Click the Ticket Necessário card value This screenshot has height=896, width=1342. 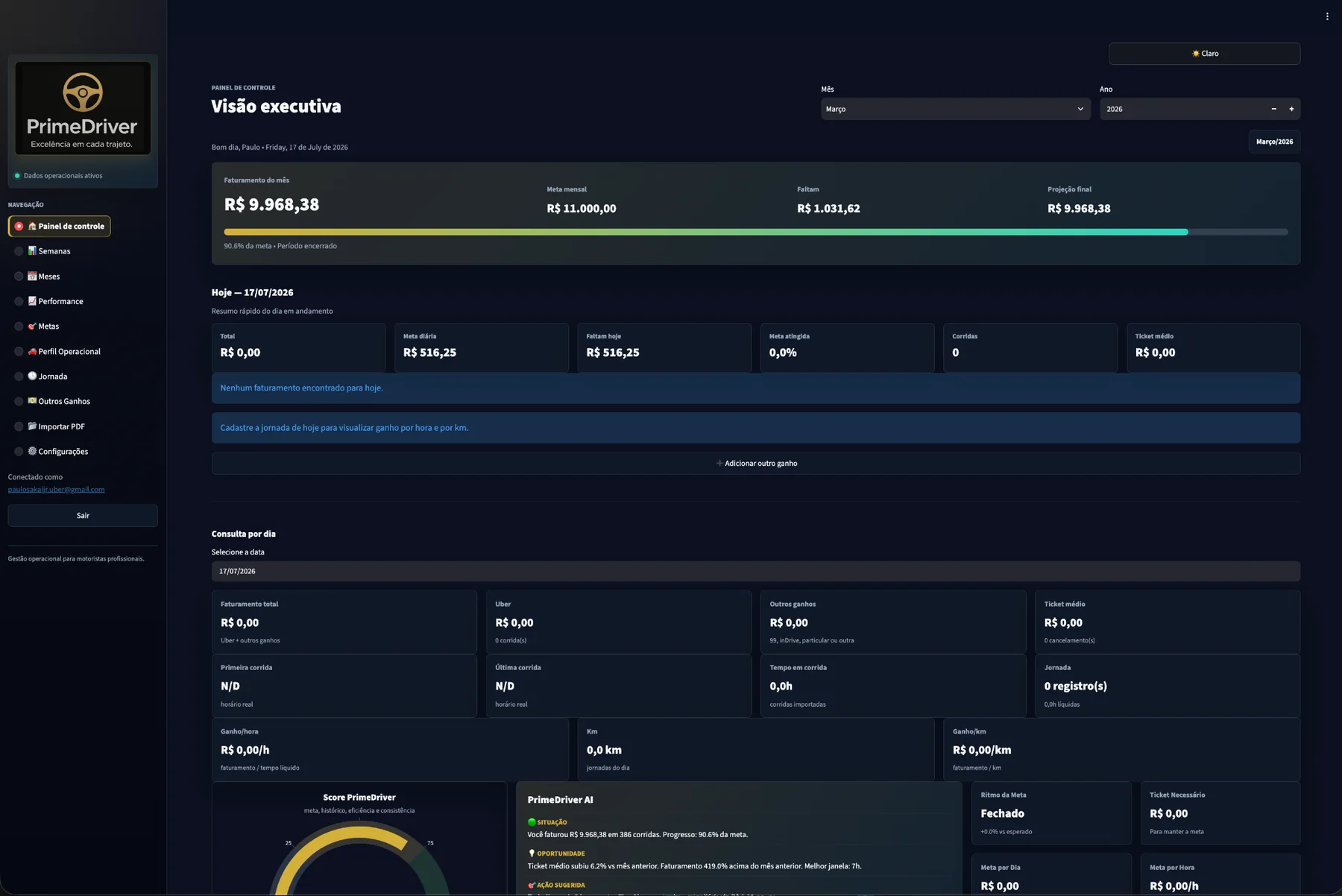[x=1168, y=813]
